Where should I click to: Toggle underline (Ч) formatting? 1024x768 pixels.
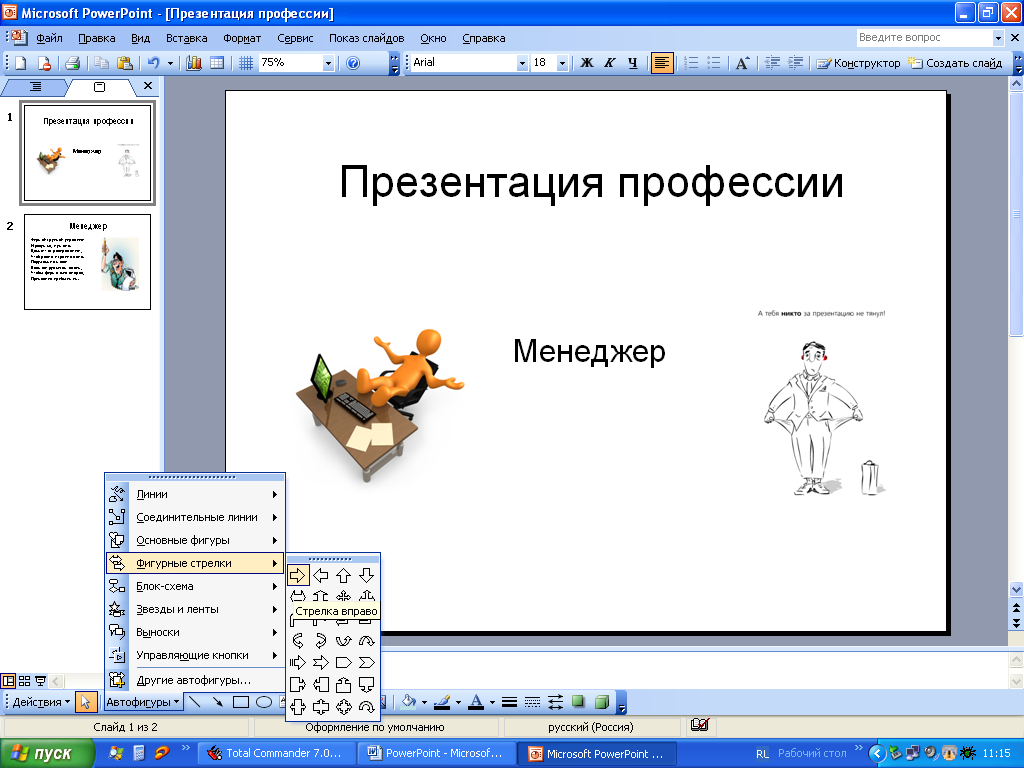tap(632, 63)
